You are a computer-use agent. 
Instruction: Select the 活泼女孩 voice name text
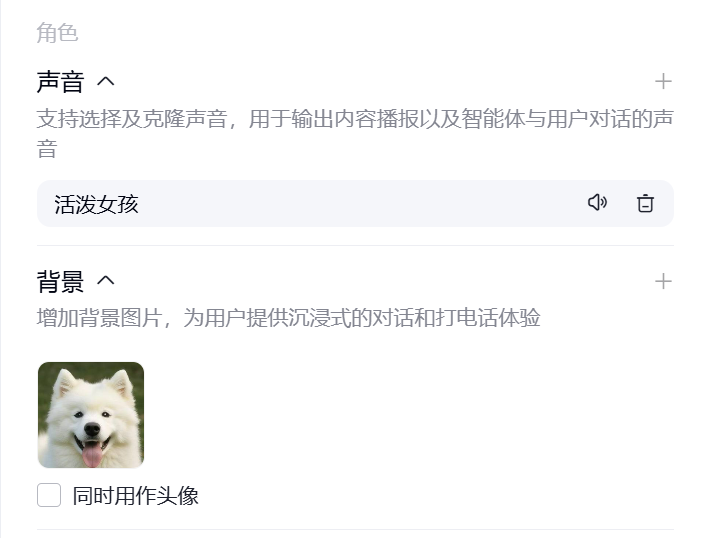(x=96, y=204)
